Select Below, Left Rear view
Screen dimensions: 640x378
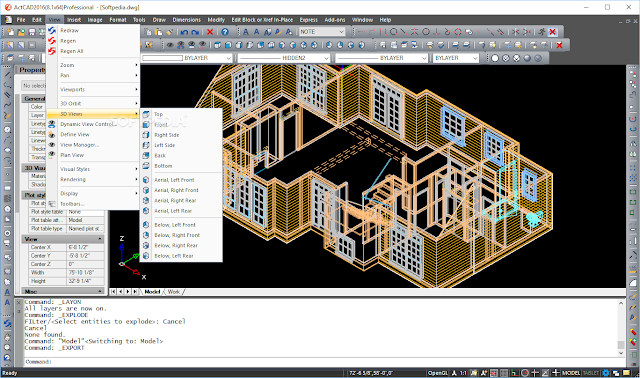coord(174,256)
